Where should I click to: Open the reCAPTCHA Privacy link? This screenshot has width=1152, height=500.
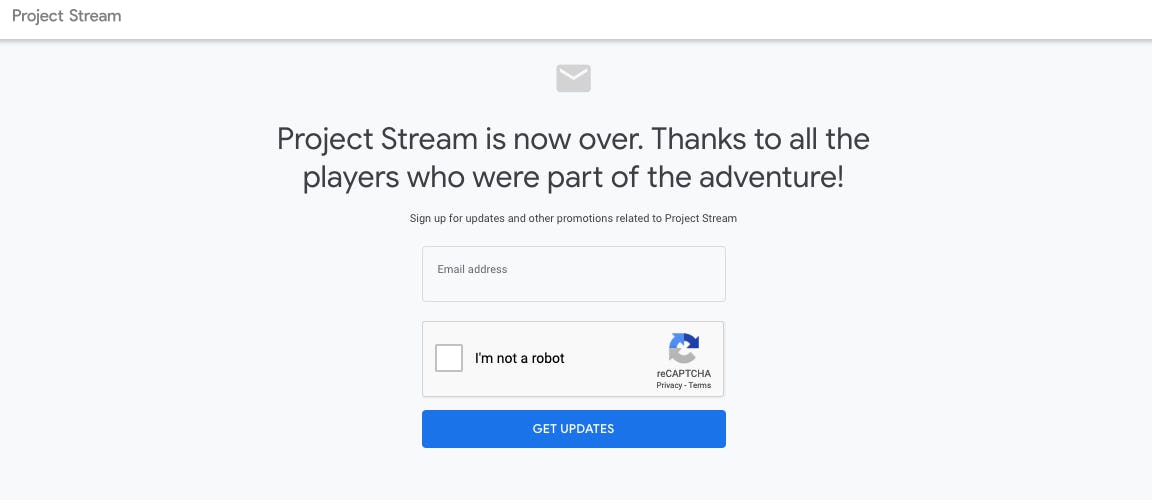click(668, 385)
